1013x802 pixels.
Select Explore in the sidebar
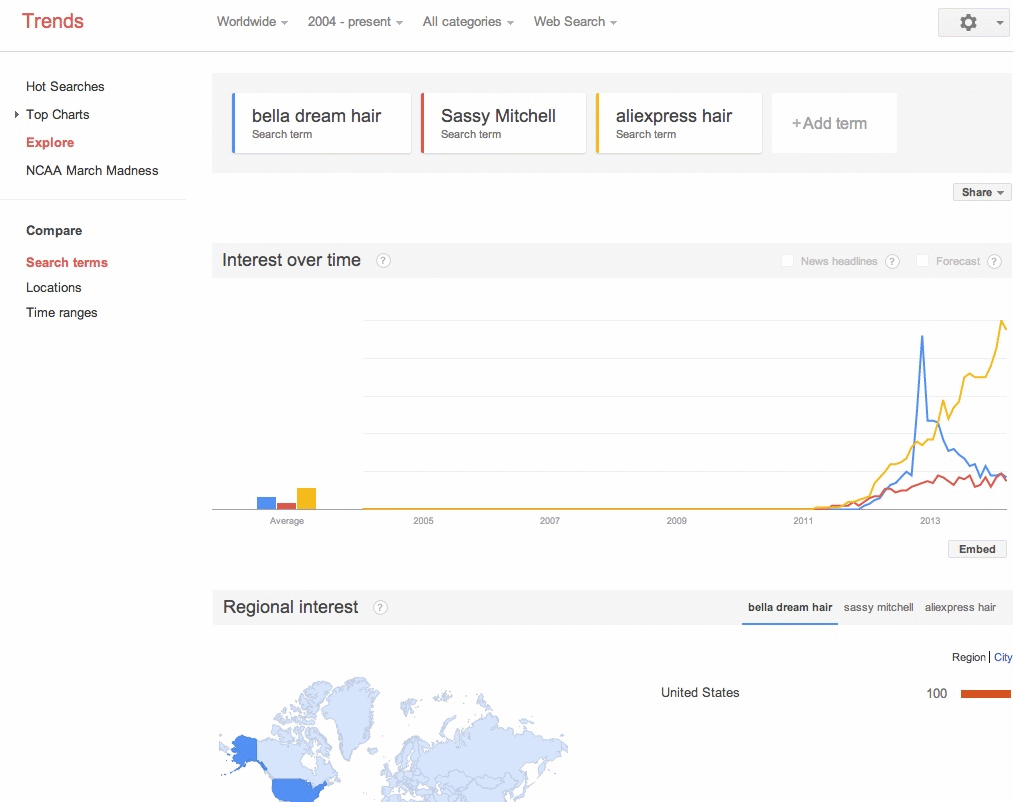coord(50,142)
